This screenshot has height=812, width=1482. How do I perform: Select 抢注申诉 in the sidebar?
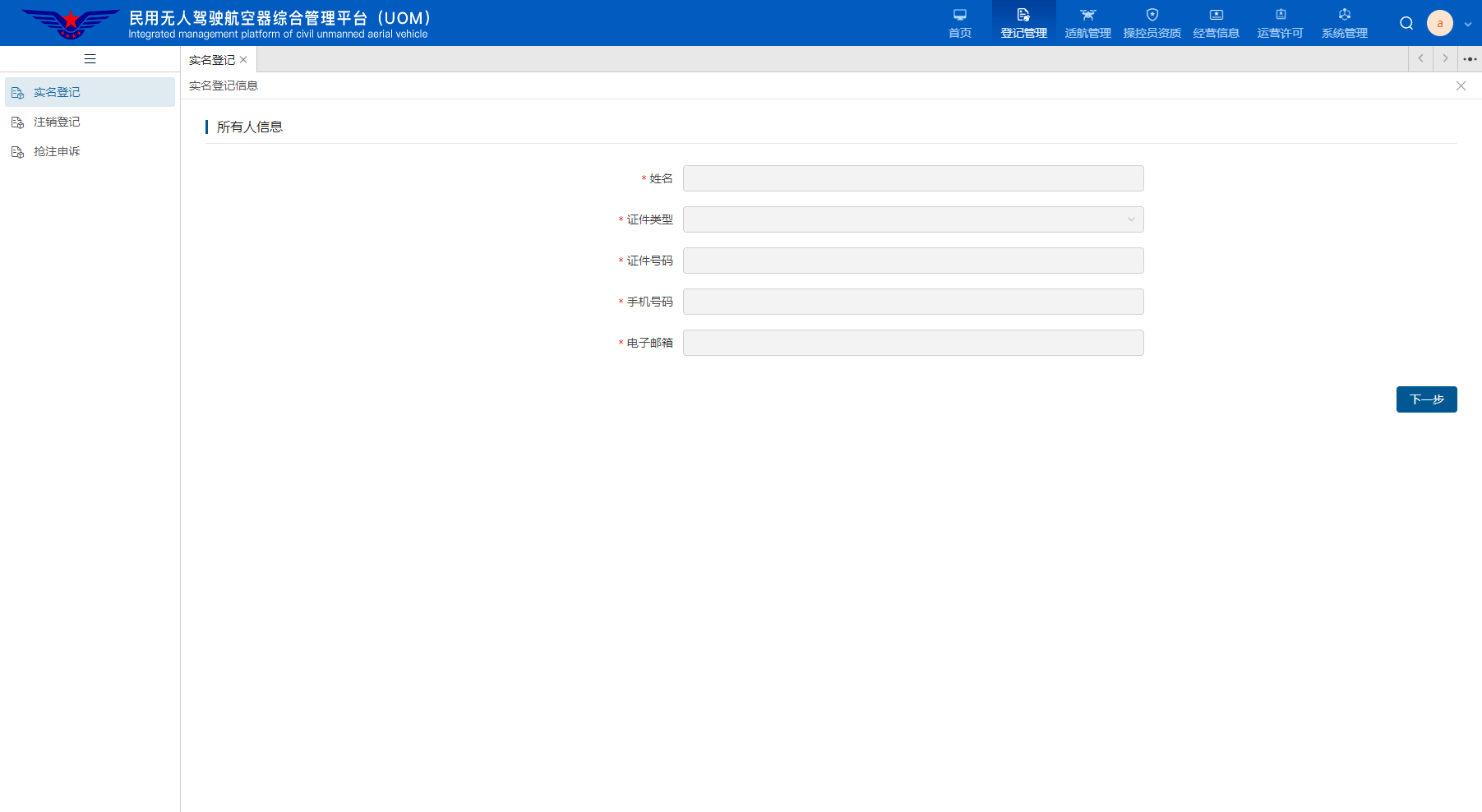tap(90, 151)
